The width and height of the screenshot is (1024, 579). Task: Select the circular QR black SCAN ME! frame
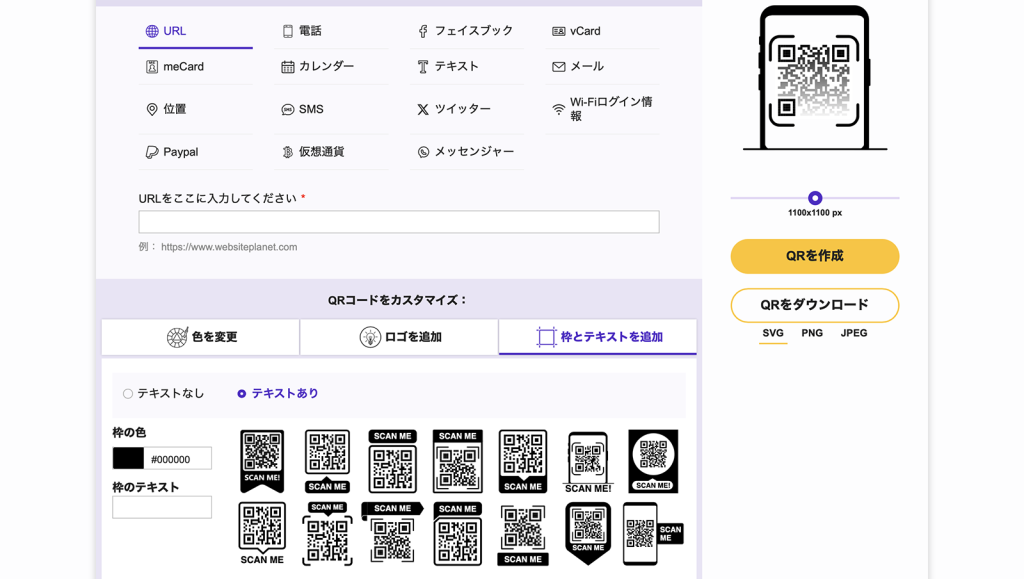coord(653,461)
